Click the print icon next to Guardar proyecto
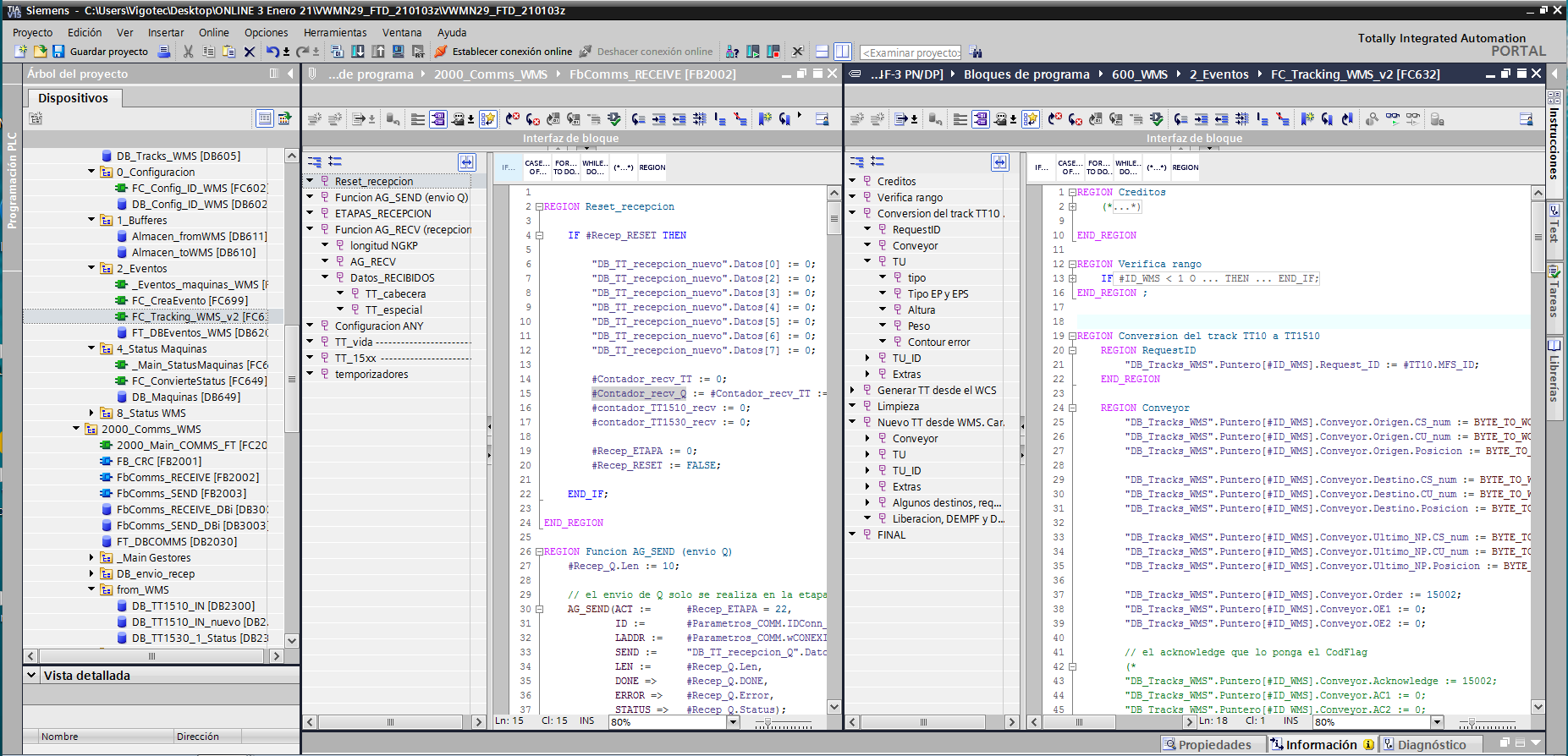 (x=164, y=52)
